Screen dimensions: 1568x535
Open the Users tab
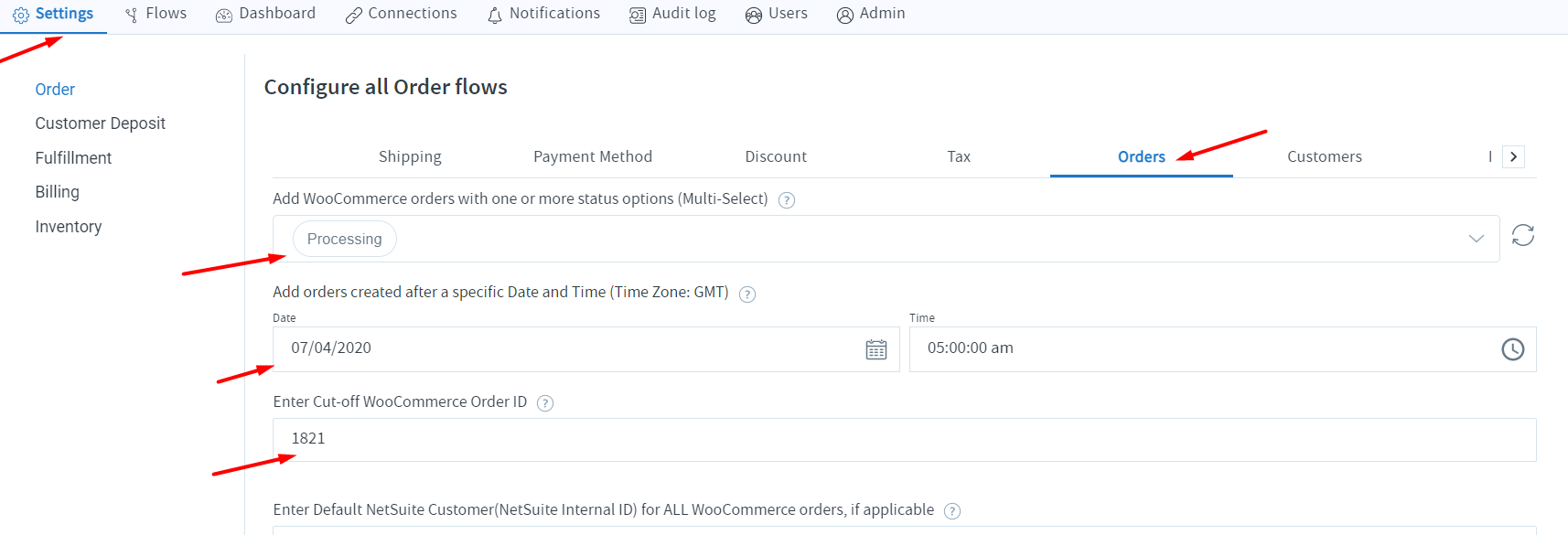[776, 14]
